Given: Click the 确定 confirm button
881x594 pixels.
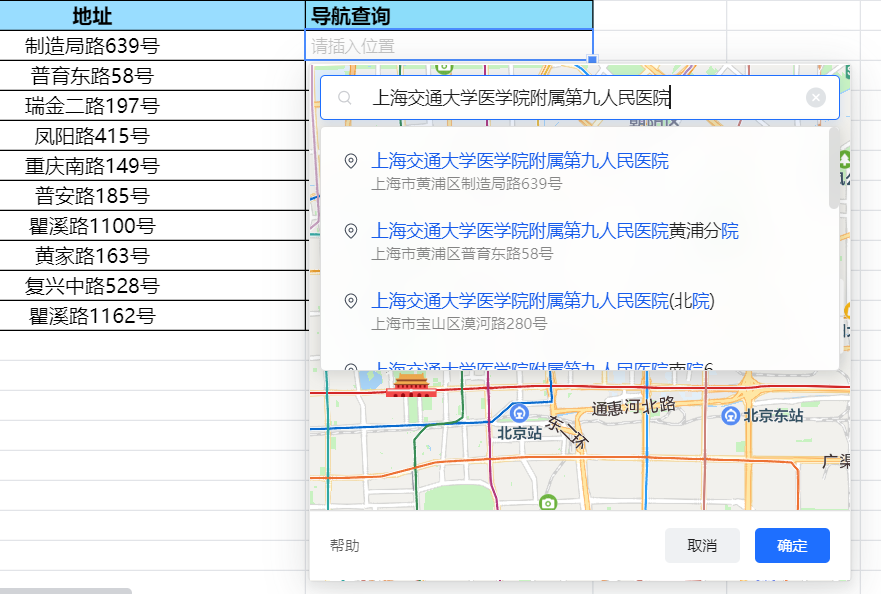Looking at the screenshot, I should [x=792, y=545].
